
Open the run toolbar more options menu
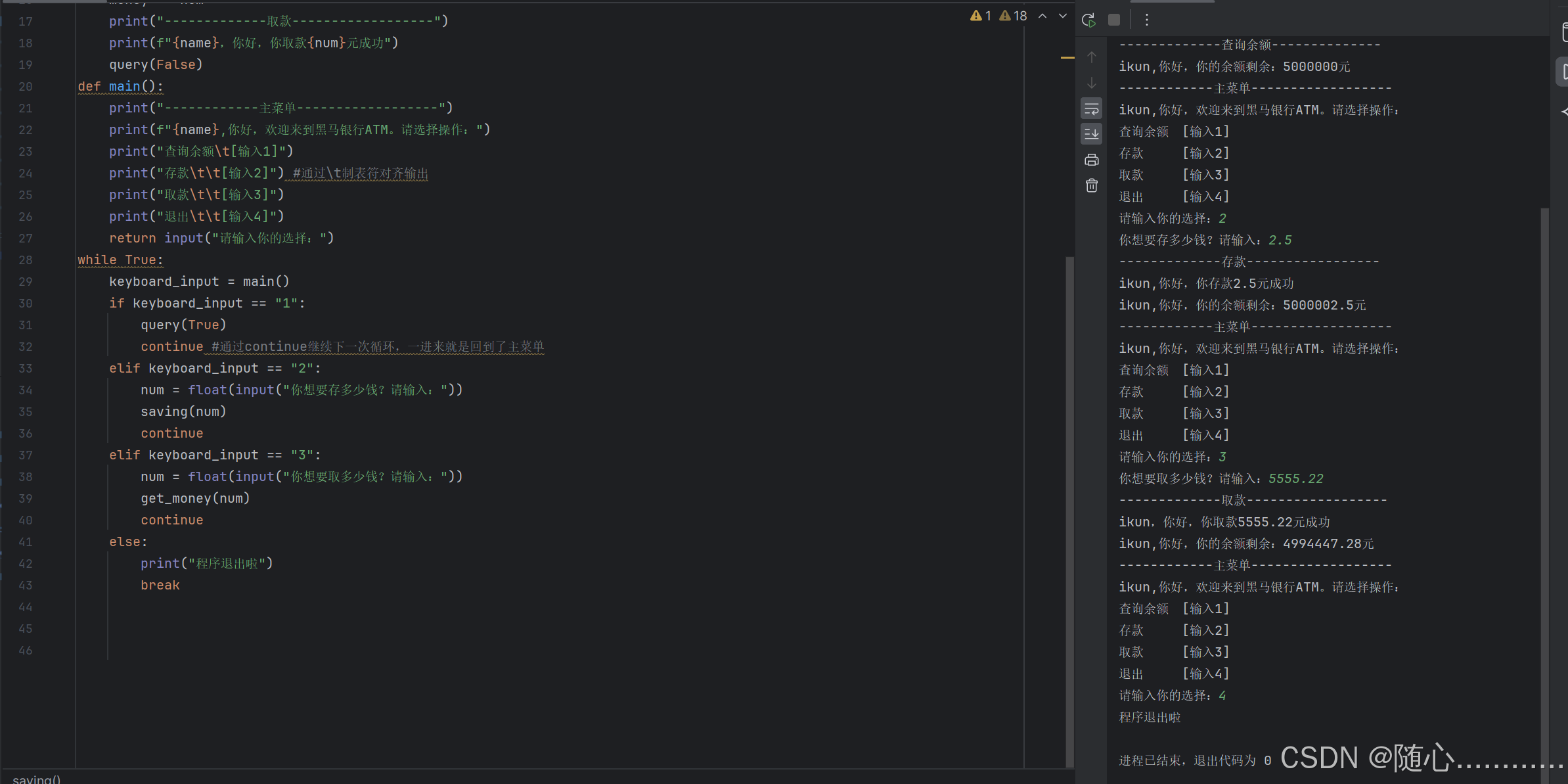(x=1147, y=20)
